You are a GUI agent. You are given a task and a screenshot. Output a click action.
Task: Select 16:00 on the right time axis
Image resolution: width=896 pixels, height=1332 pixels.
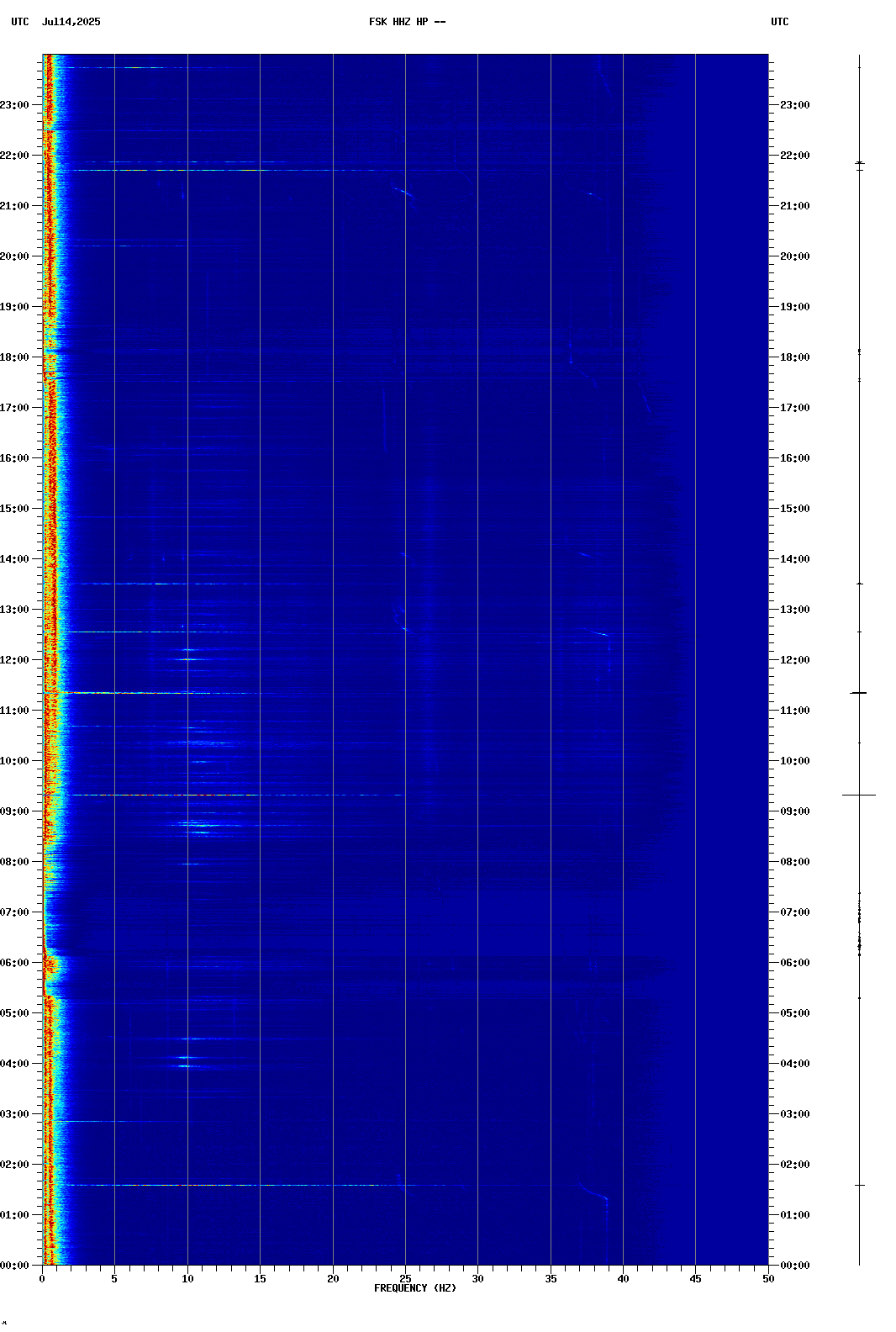click(795, 458)
